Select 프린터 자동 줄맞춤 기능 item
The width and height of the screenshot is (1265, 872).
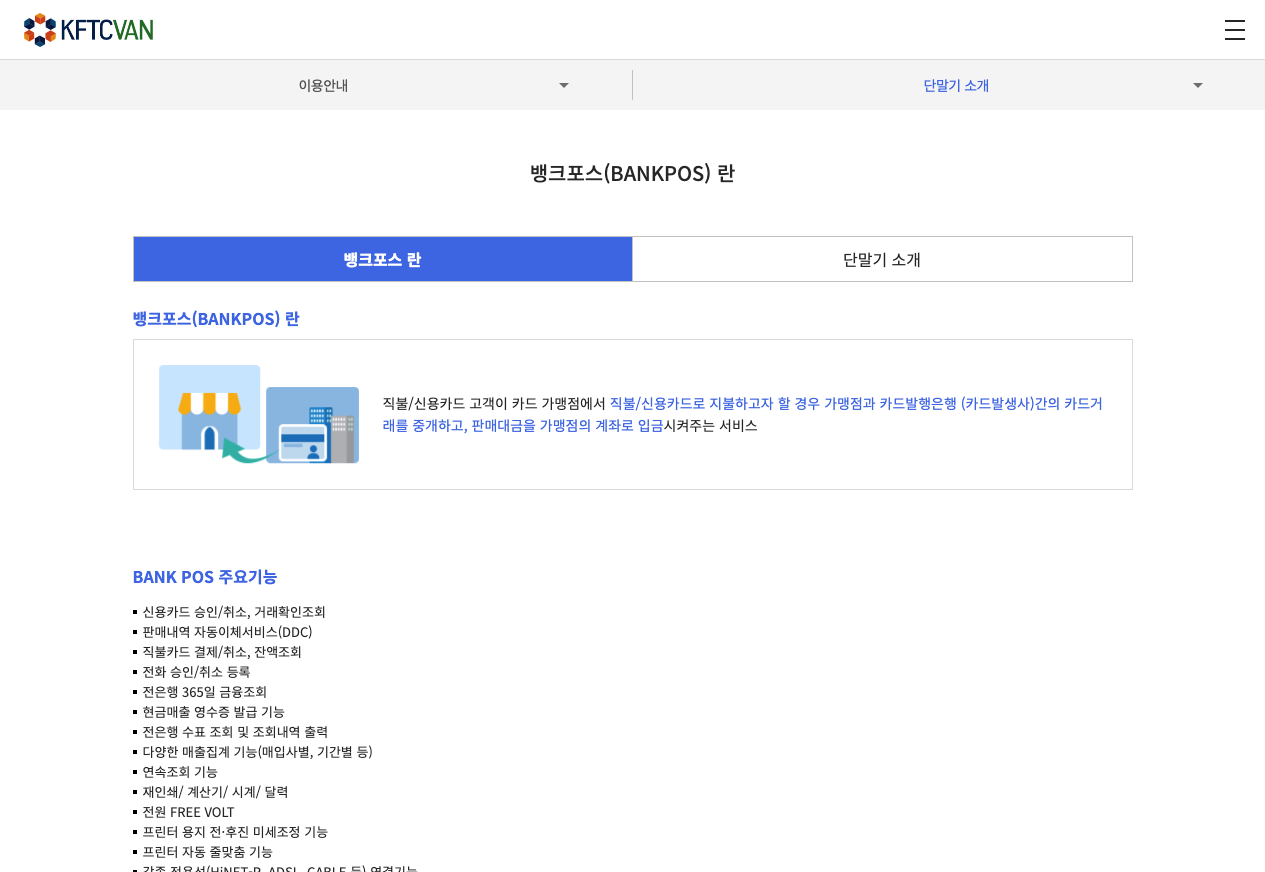(207, 851)
